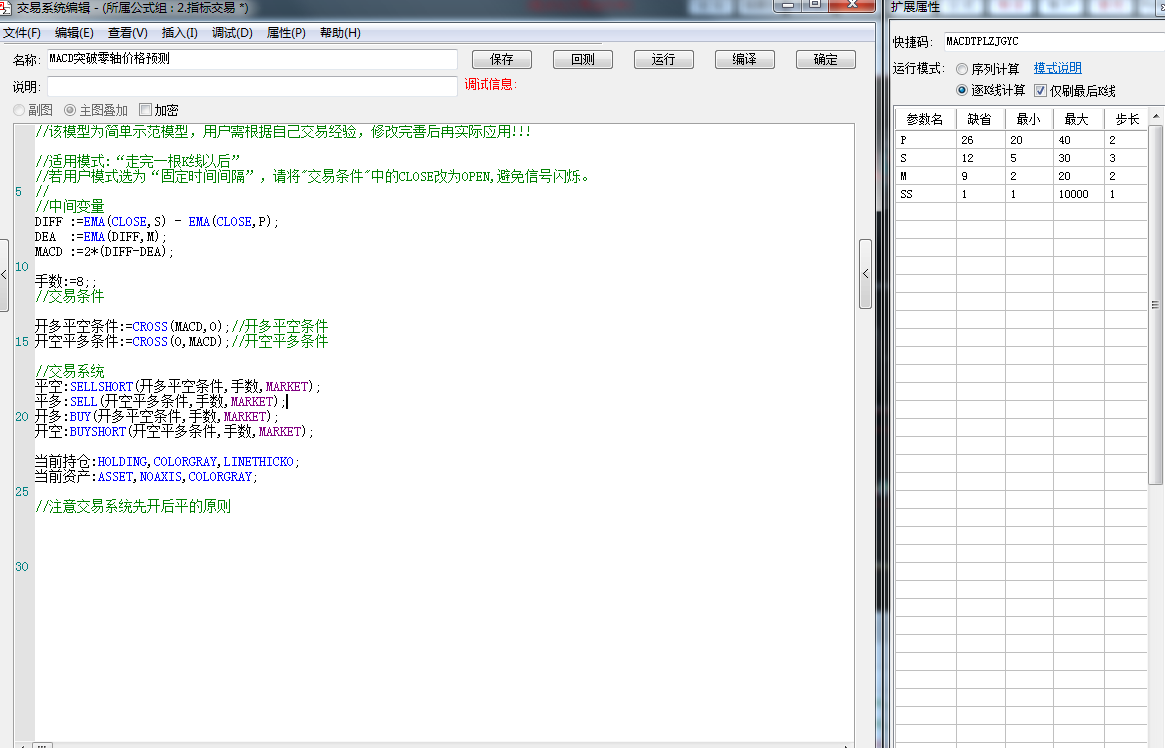Click the code line 手数:=8;;
The image size is (1165, 748).
[65, 282]
